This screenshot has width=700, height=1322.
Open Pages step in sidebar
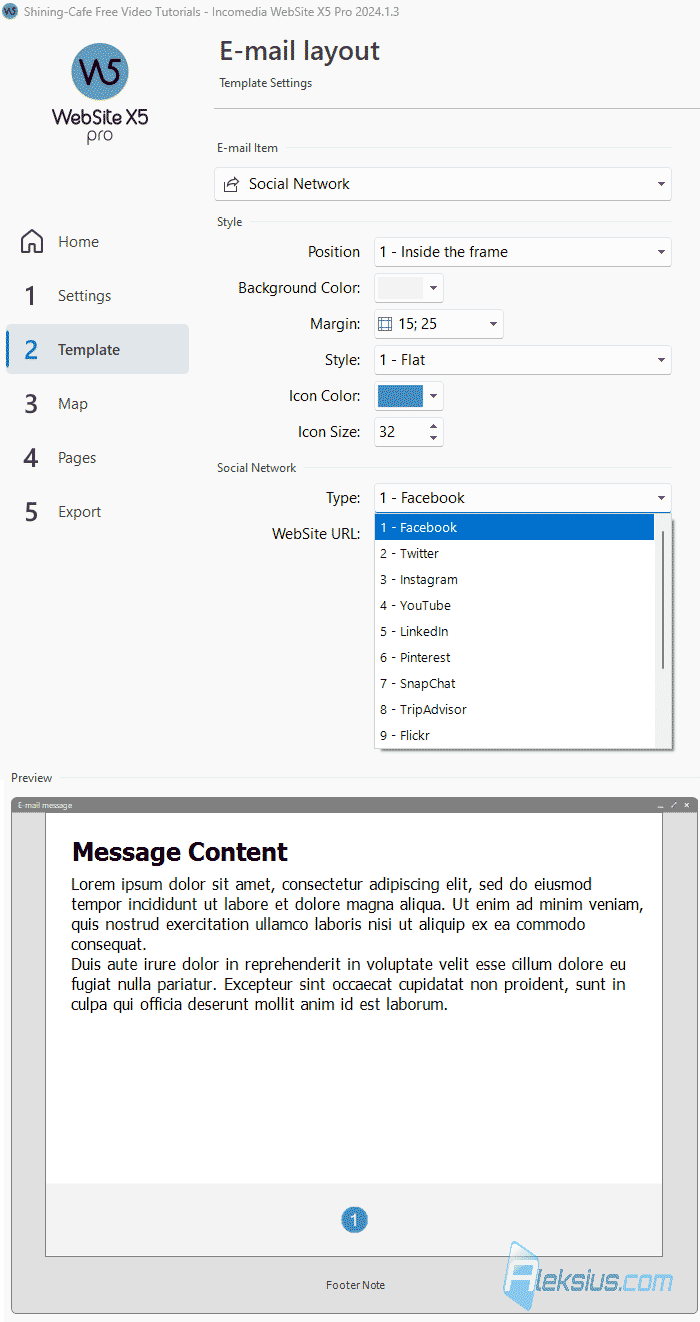[x=97, y=458]
